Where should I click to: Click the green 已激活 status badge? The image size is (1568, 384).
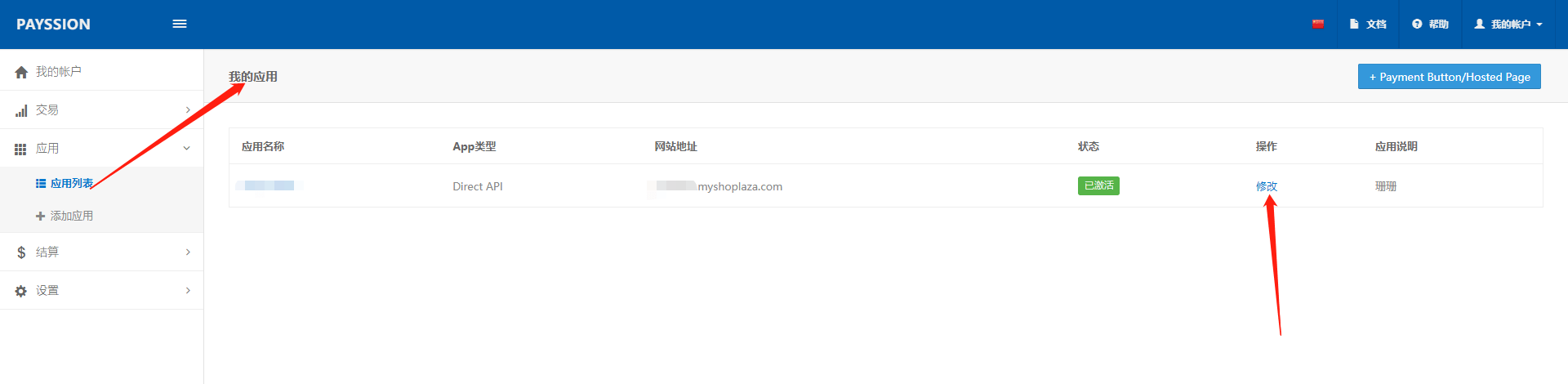click(x=1098, y=186)
